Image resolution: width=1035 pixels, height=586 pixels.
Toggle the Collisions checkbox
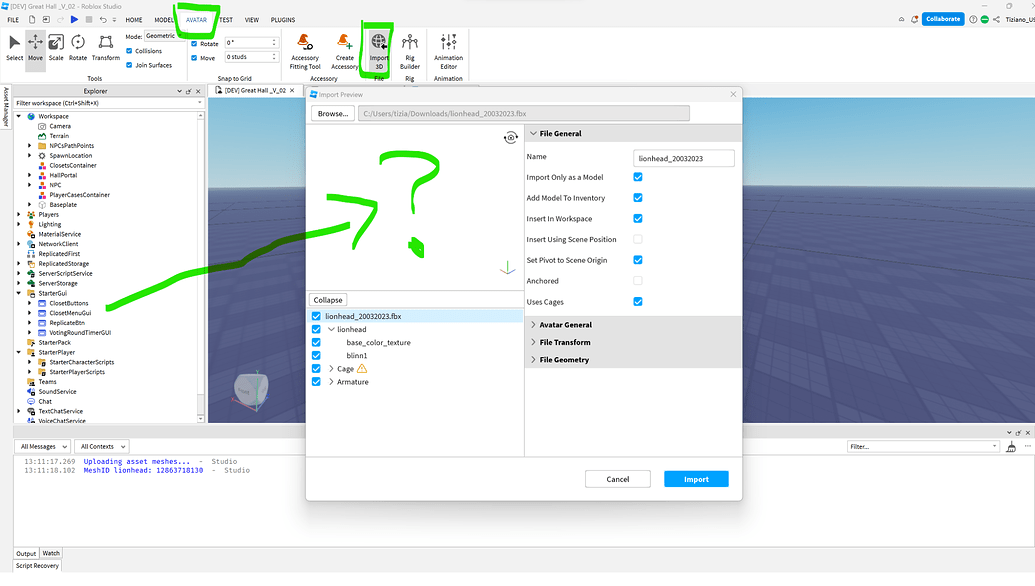tap(129, 51)
